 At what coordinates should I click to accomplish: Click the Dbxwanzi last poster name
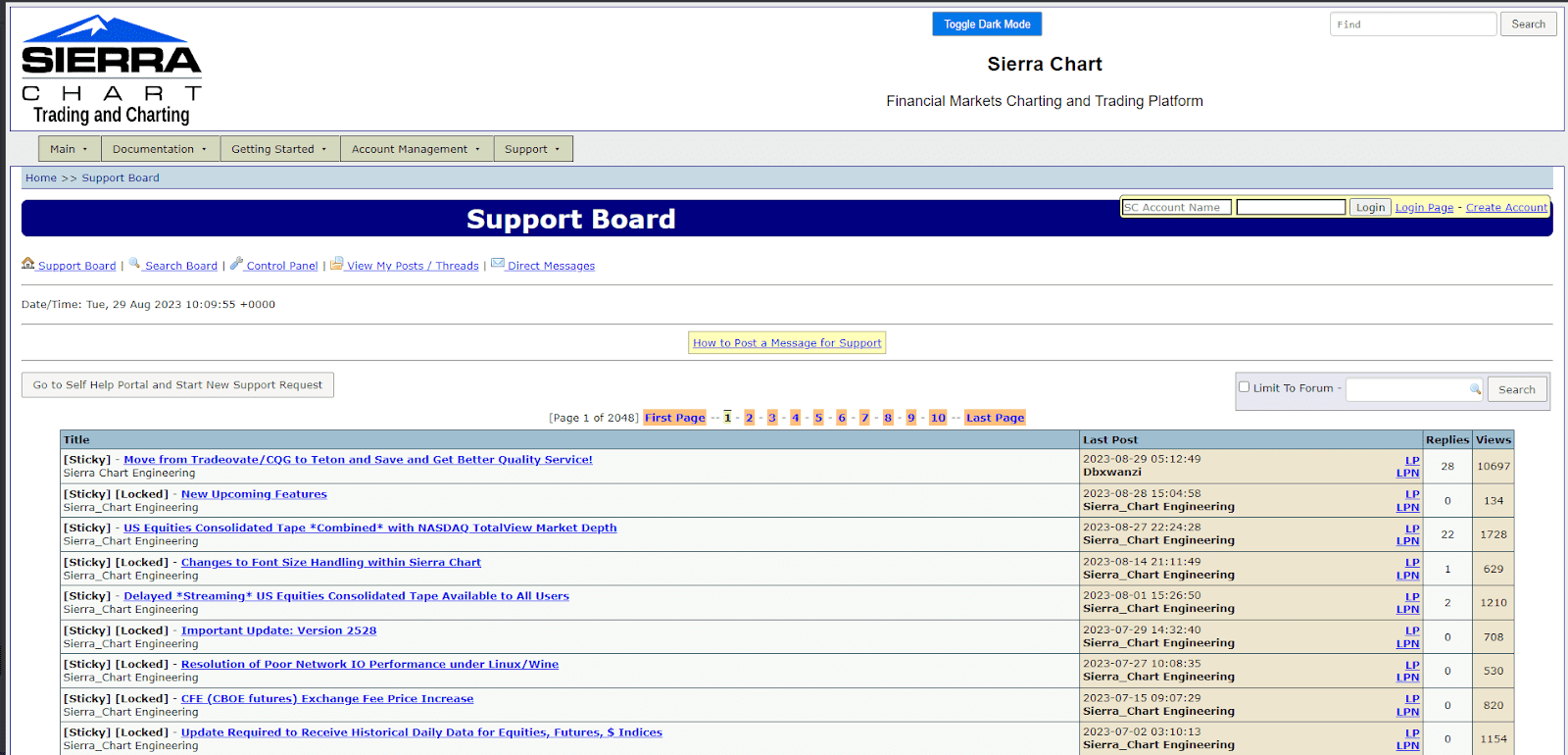tap(1112, 472)
